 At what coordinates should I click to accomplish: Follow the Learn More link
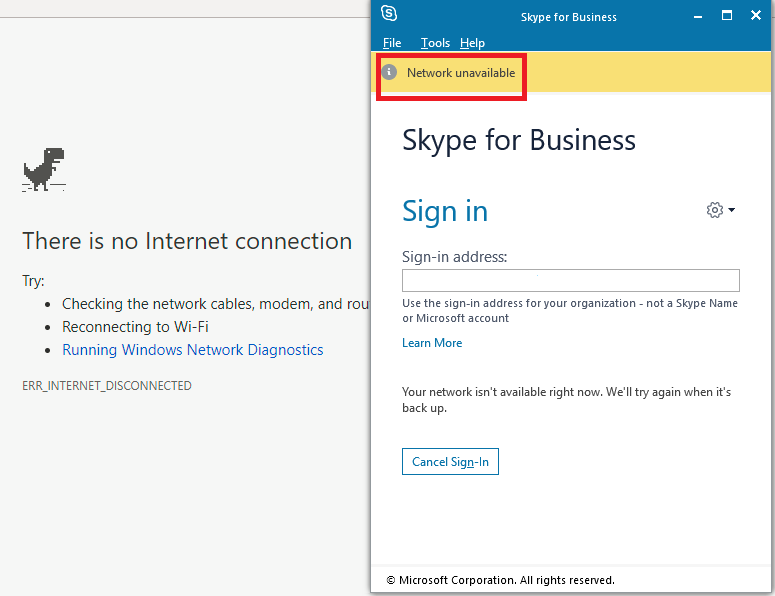[x=432, y=343]
